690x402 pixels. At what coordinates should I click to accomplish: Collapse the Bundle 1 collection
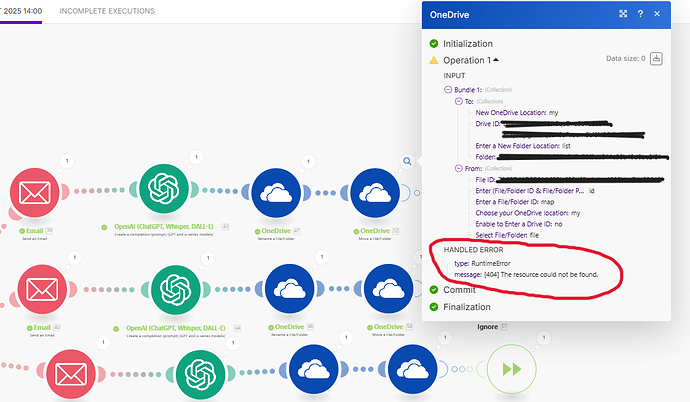tap(448, 90)
